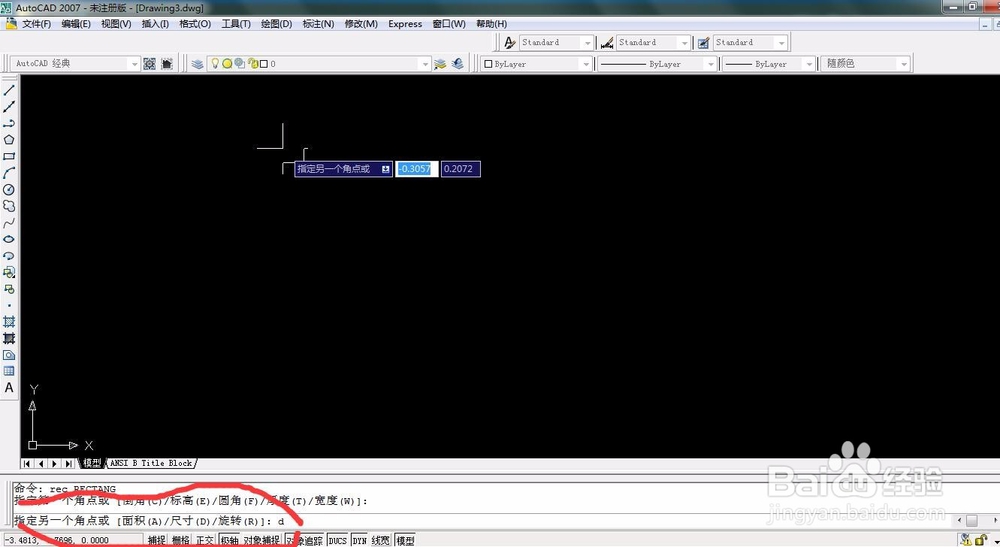
Task: Select the Multiline Text tool
Action: click(x=9, y=387)
